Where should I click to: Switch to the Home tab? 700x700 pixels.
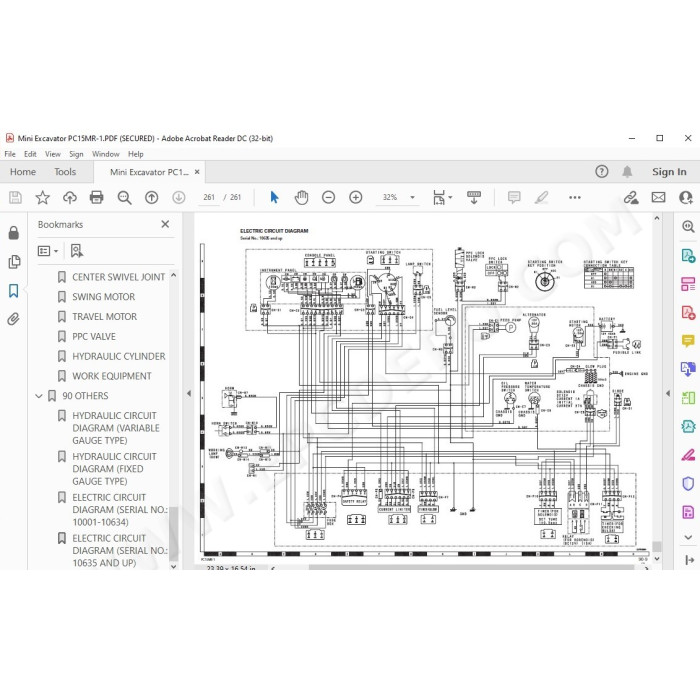pyautogui.click(x=23, y=172)
